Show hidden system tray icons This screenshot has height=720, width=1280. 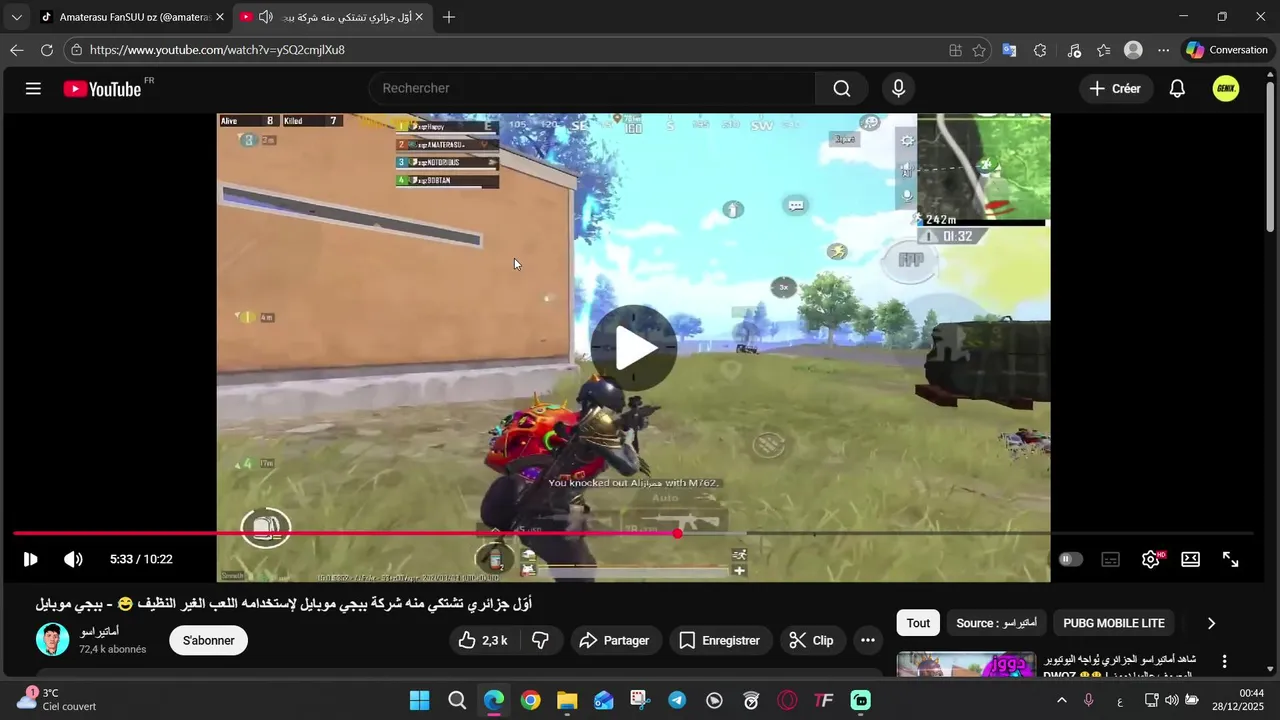(x=1061, y=700)
